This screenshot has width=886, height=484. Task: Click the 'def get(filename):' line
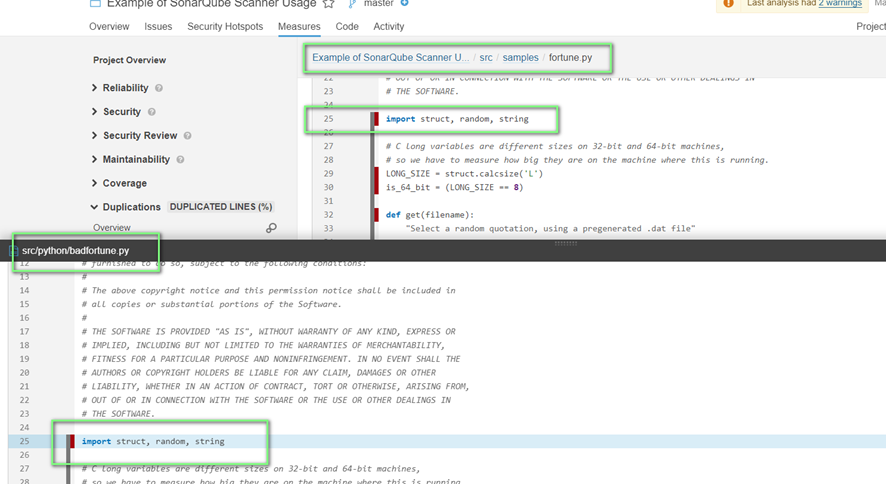coord(430,215)
